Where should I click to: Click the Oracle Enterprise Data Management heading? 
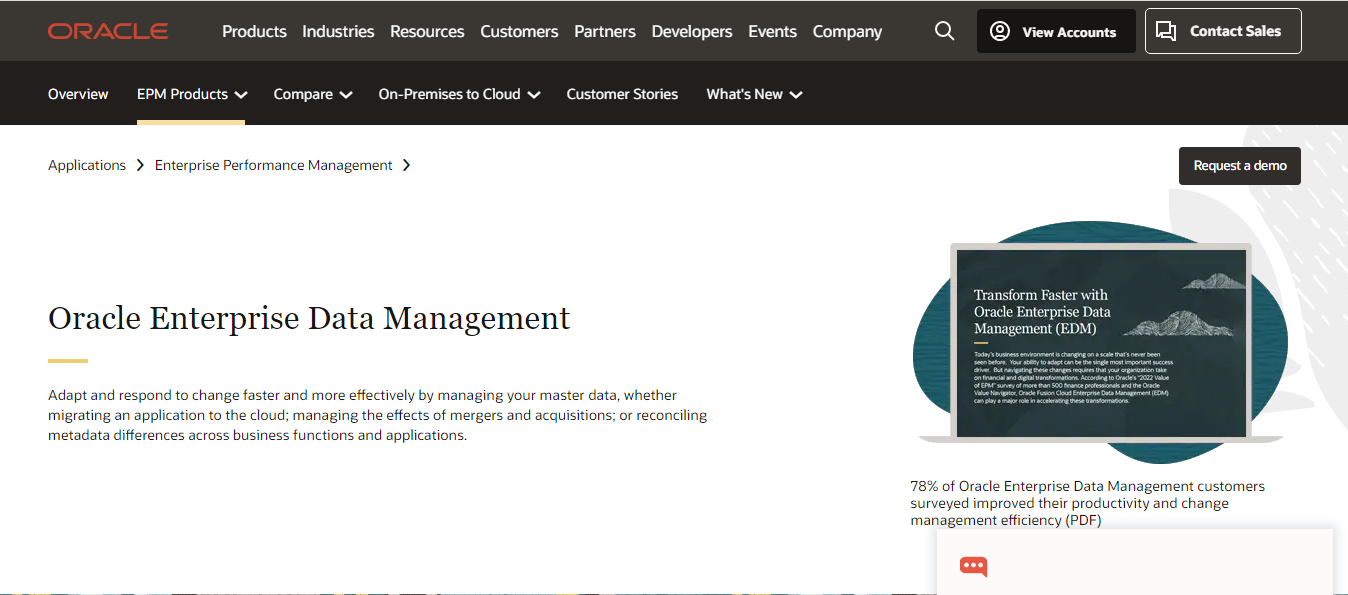click(x=309, y=318)
